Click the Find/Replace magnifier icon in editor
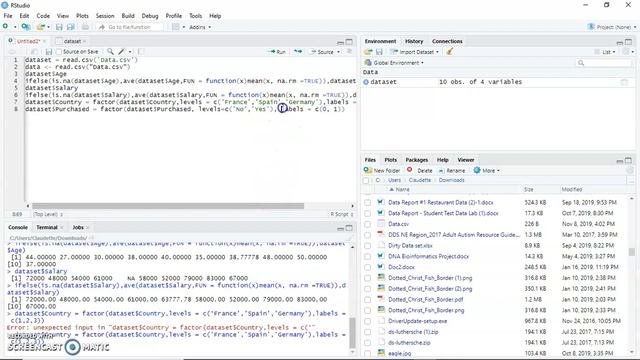640x360 pixels. (x=110, y=52)
